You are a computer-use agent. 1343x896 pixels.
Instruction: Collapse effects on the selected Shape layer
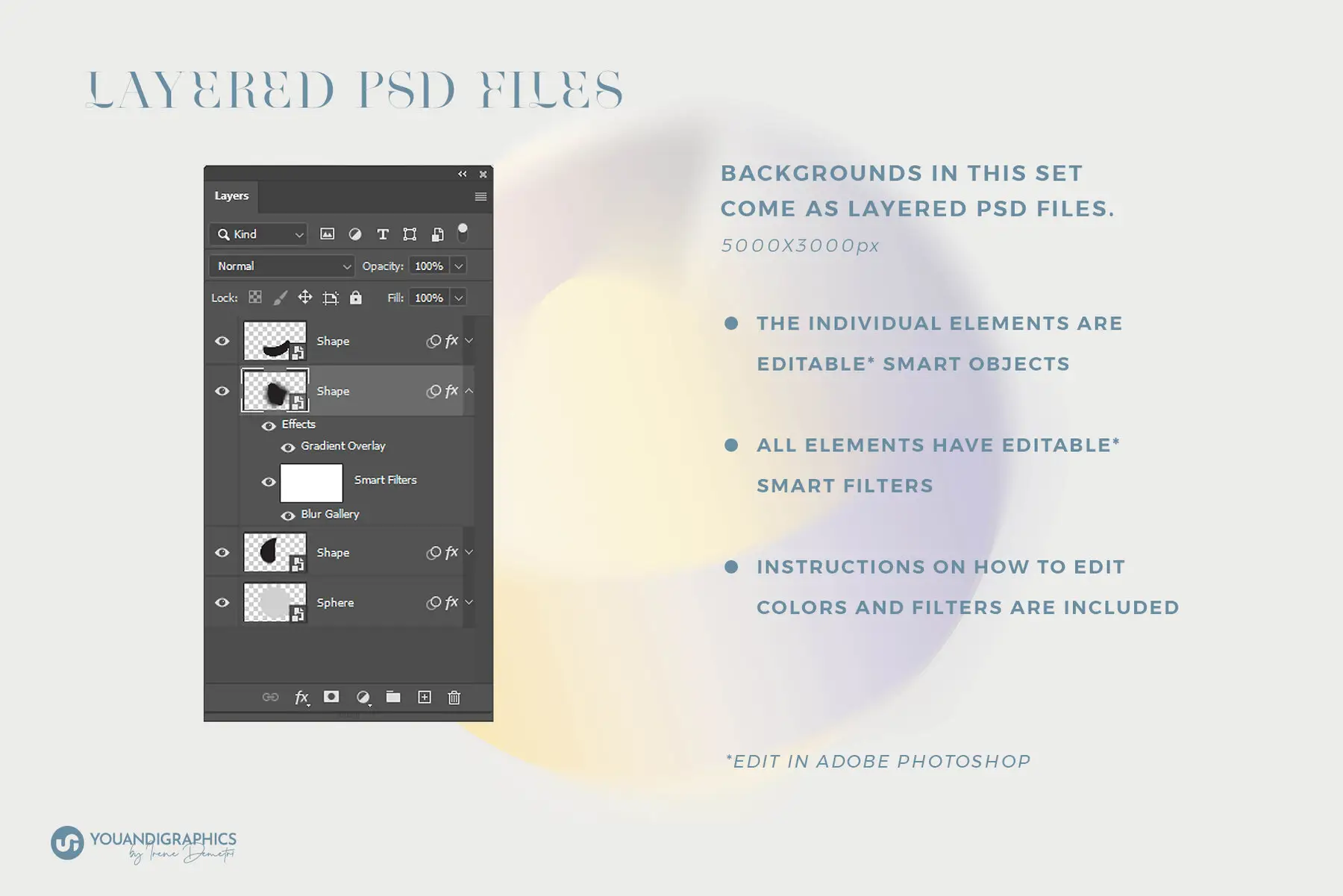pyautogui.click(x=469, y=390)
